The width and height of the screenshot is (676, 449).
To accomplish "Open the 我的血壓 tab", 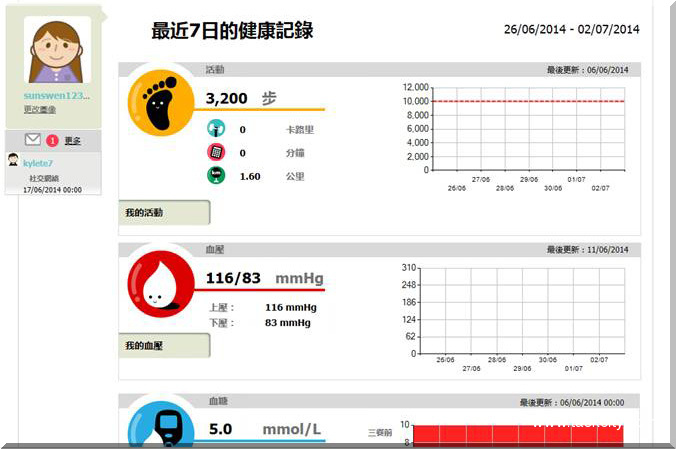I will click(163, 346).
